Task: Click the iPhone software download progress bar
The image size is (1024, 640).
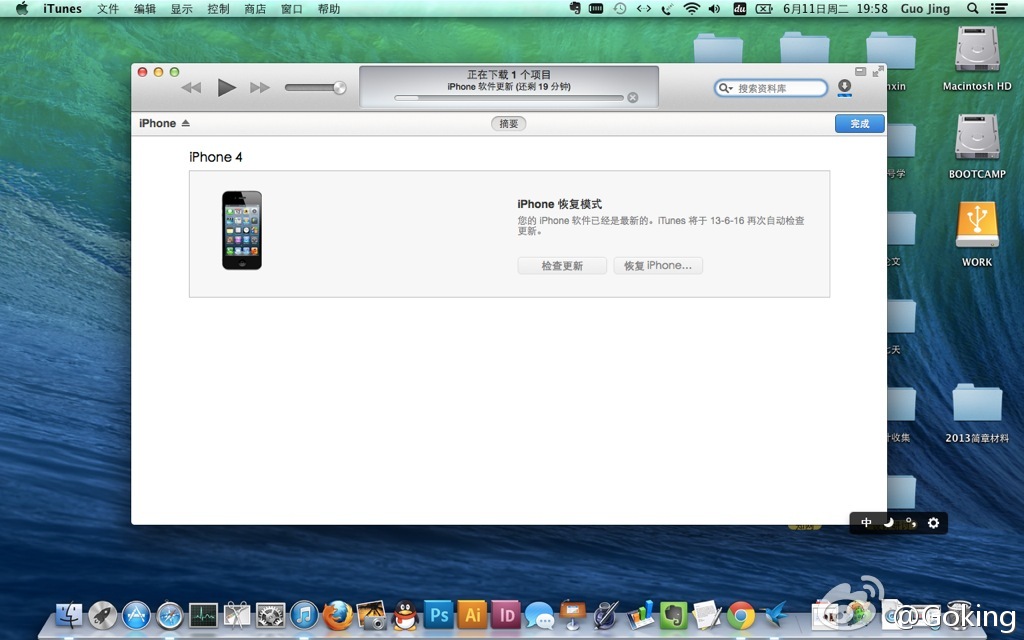Action: [x=509, y=98]
